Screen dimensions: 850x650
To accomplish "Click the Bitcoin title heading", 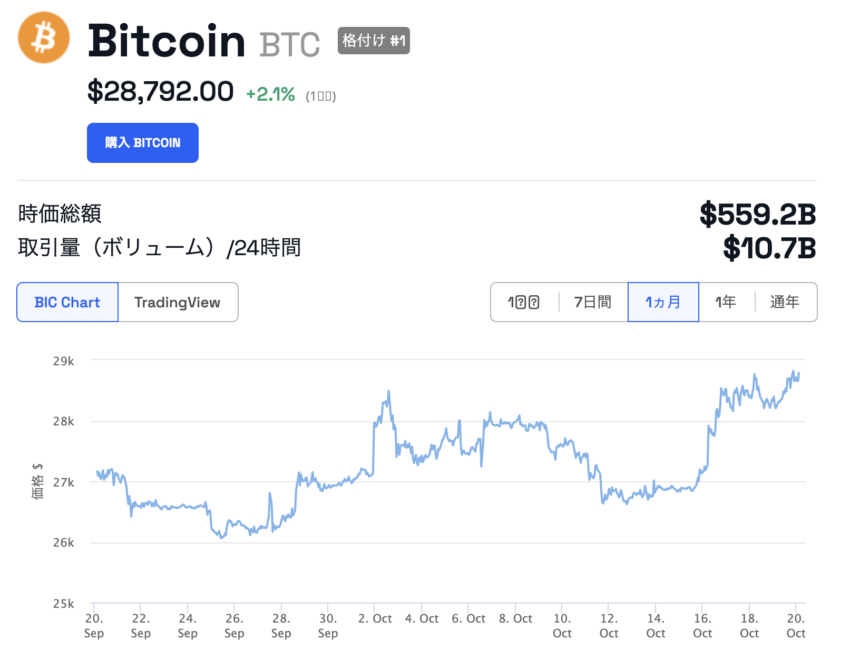I will 166,41.
